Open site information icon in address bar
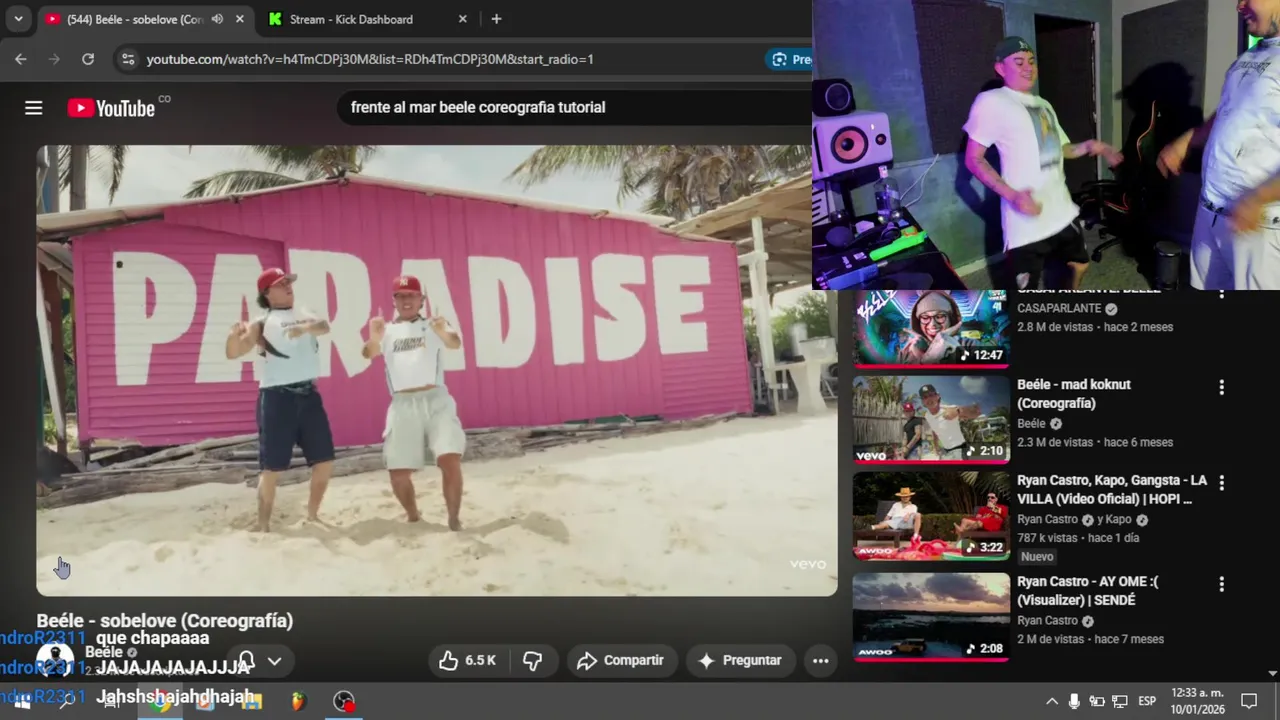Viewport: 1280px width, 720px height. [x=127, y=59]
